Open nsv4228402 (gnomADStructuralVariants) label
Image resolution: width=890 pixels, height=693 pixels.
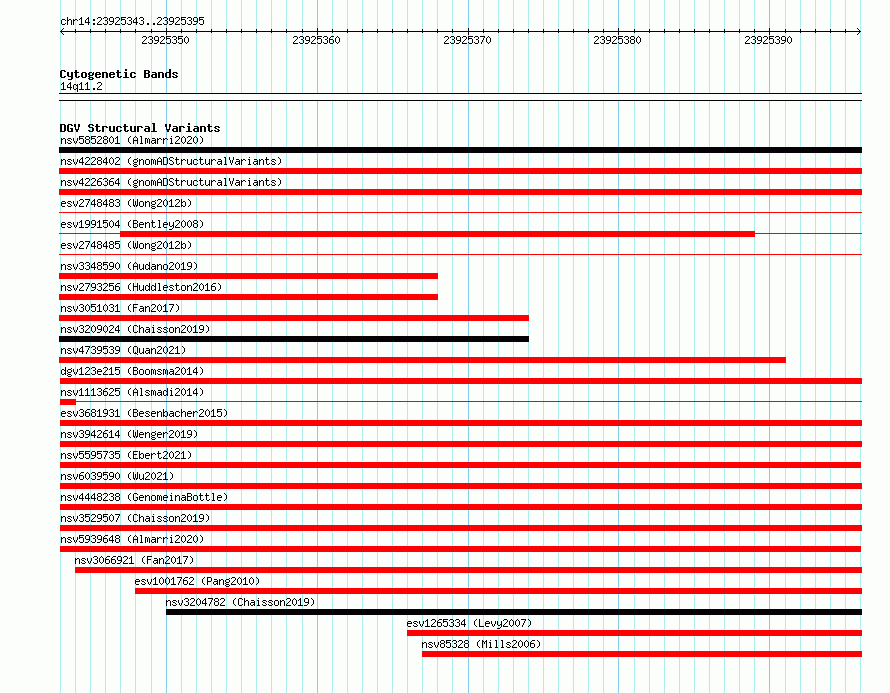click(x=171, y=161)
